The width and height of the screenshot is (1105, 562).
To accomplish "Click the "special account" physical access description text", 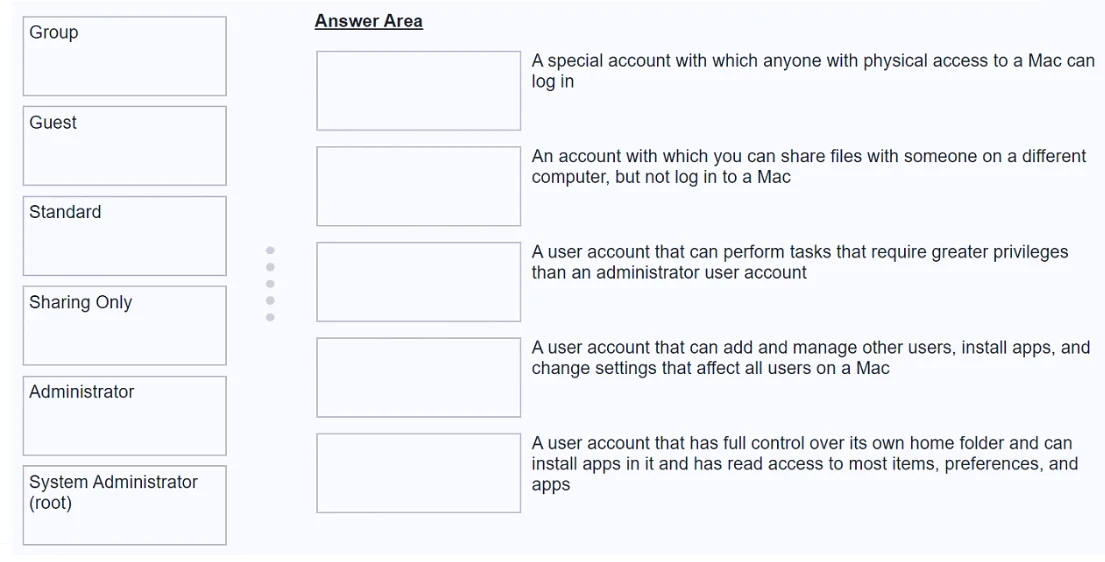I will click(812, 71).
